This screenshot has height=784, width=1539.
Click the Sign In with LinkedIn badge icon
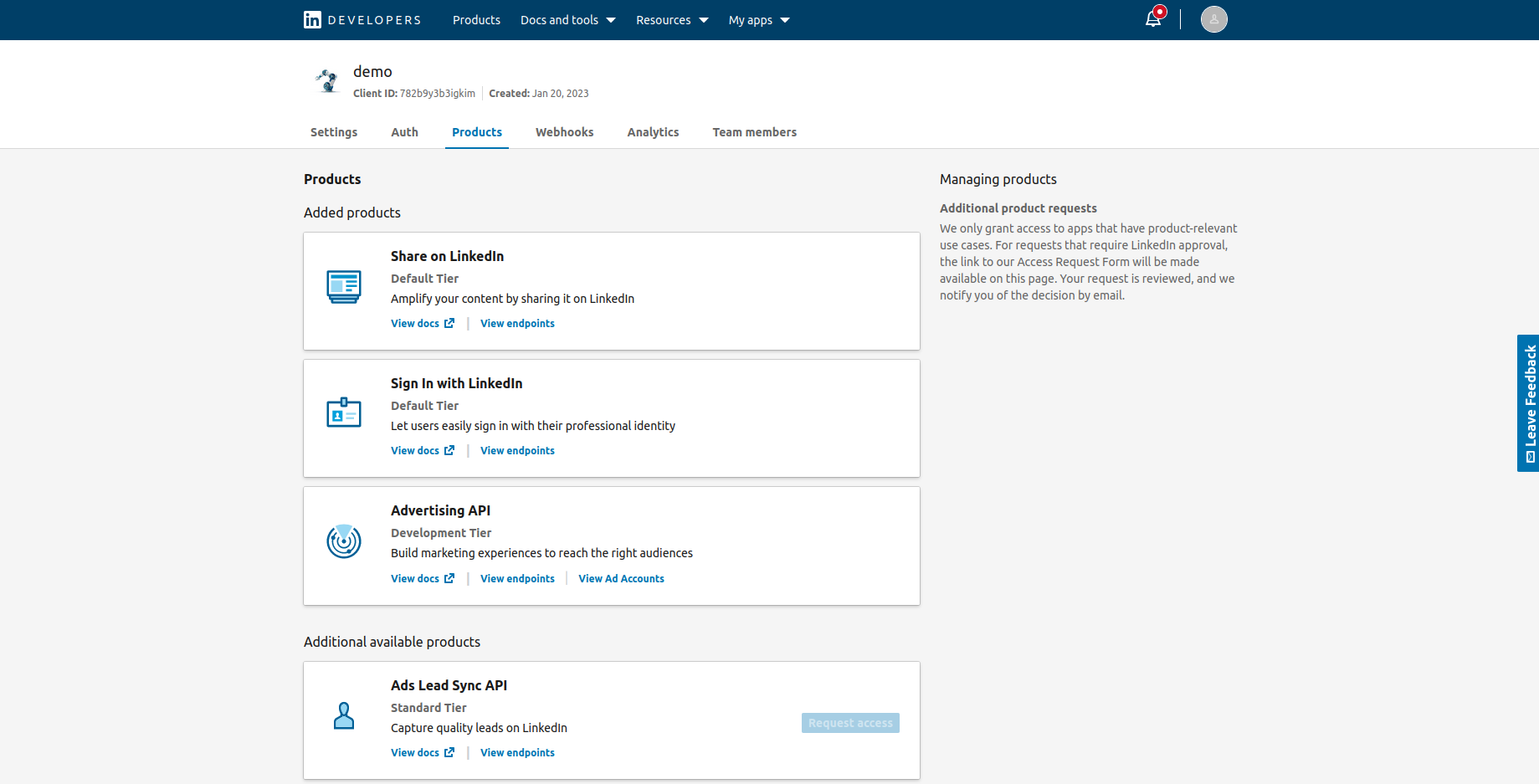344,412
